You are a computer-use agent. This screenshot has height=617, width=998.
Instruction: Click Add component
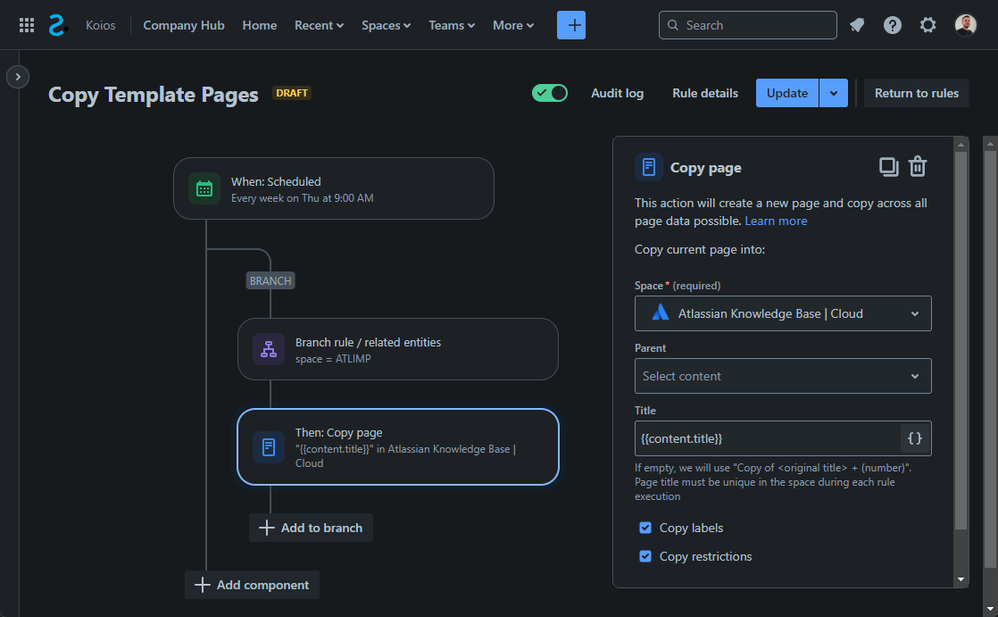pyautogui.click(x=252, y=585)
